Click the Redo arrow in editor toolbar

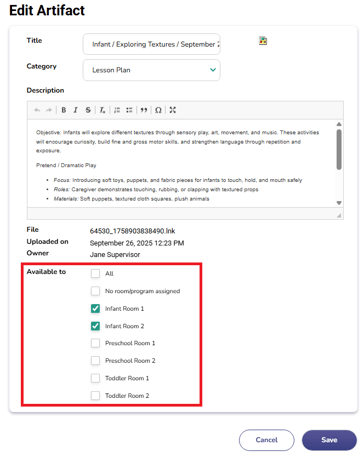[49, 110]
